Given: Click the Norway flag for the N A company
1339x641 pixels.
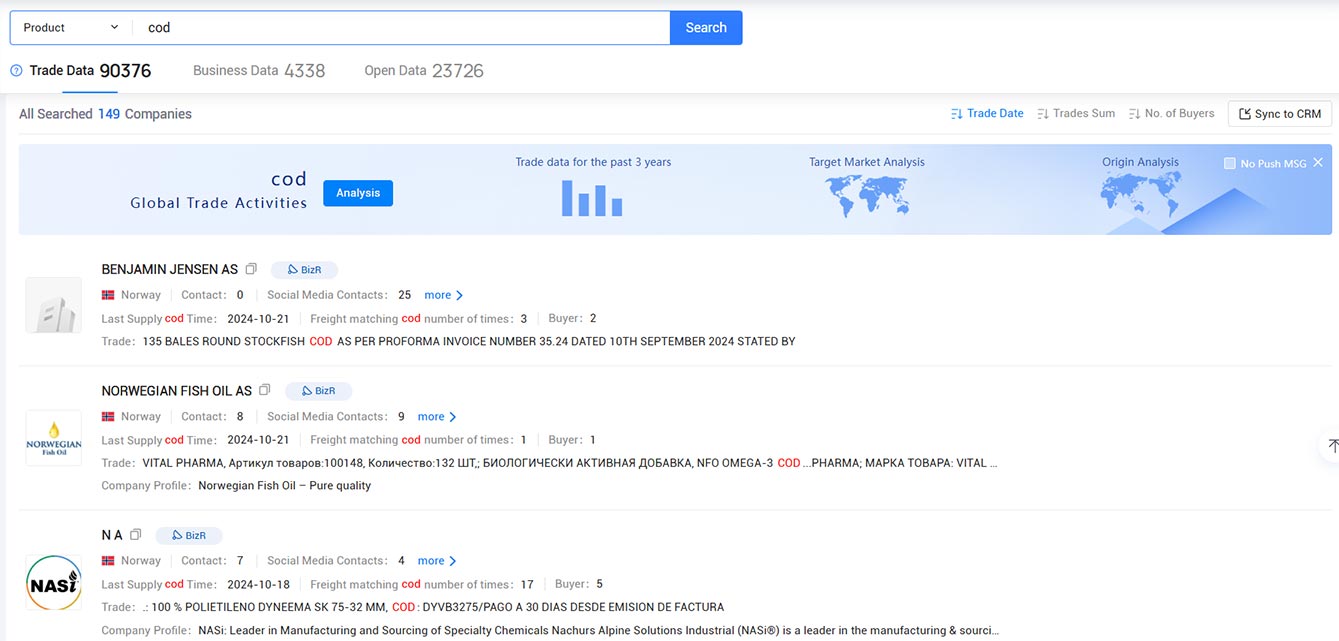Looking at the screenshot, I should pos(108,561).
